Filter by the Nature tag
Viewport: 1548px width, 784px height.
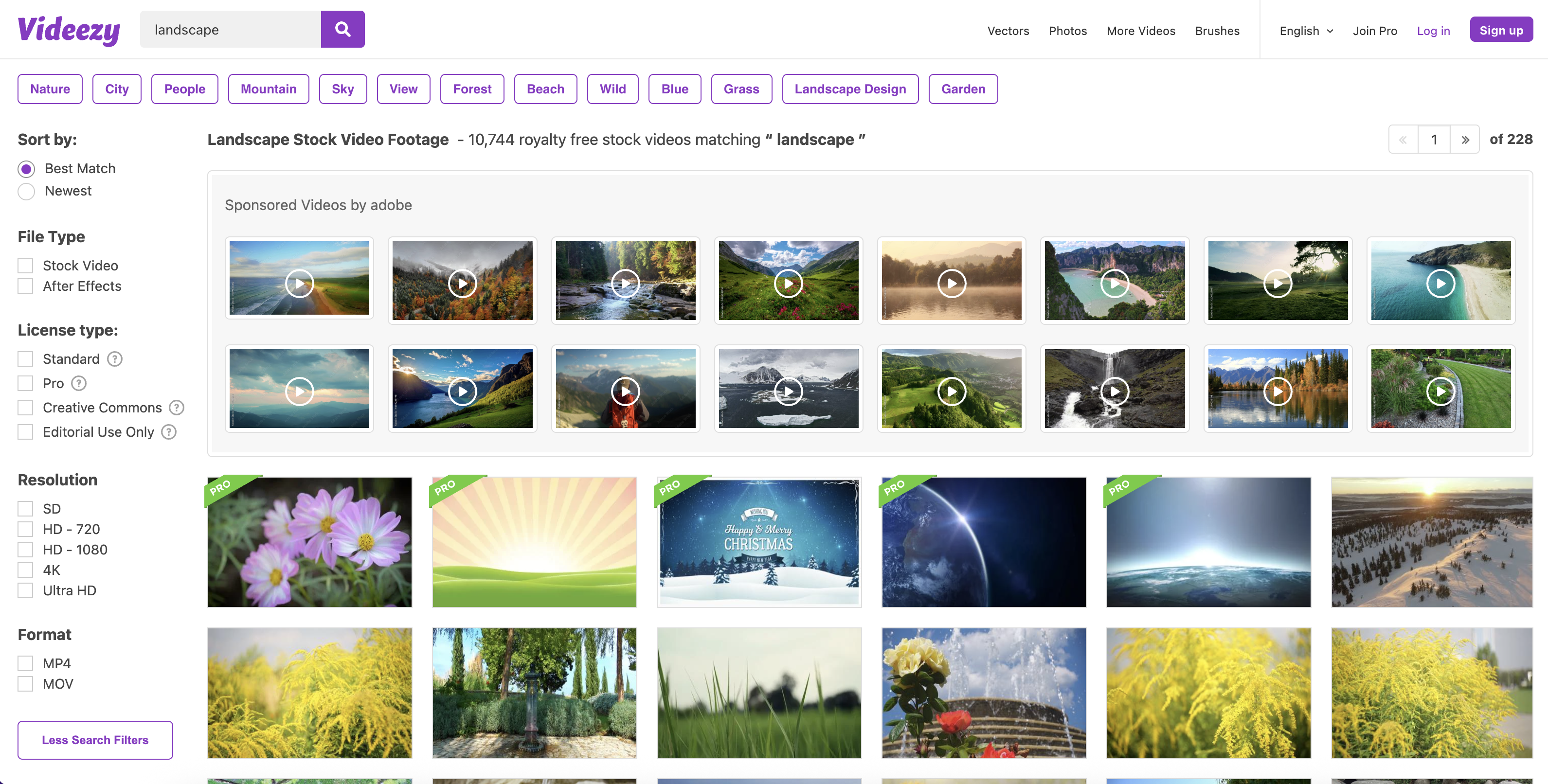click(x=50, y=89)
